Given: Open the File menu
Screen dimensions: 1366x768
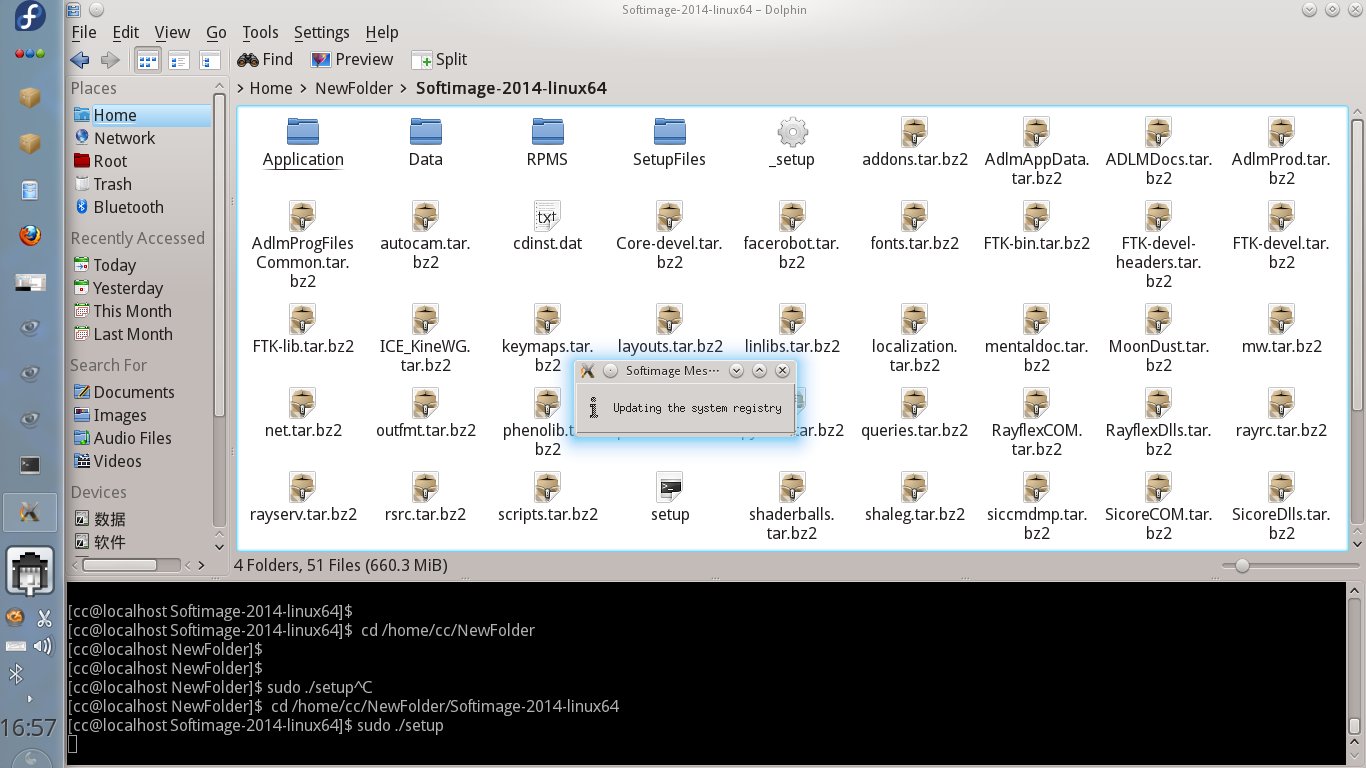Looking at the screenshot, I should tap(84, 32).
